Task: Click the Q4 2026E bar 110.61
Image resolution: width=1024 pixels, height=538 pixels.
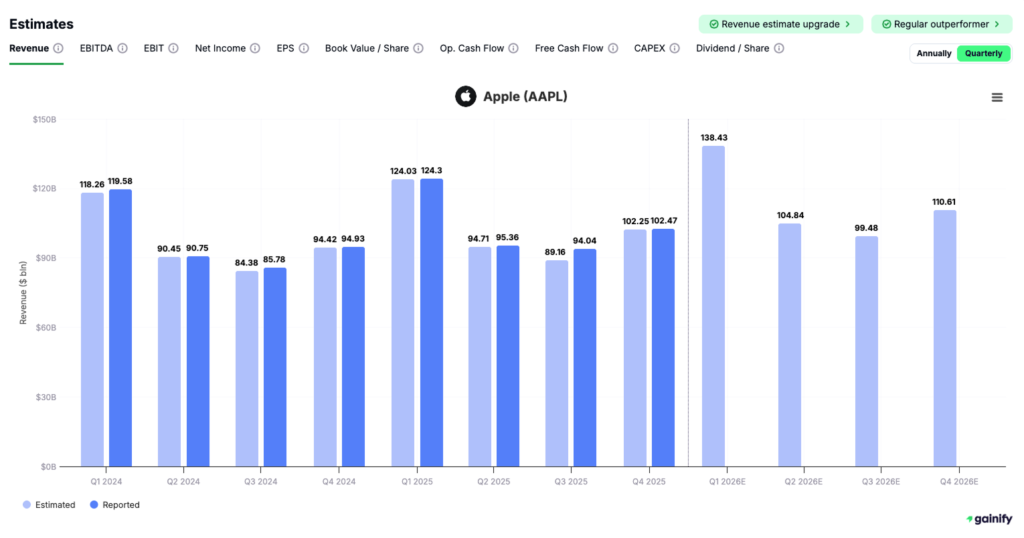Action: (944, 338)
